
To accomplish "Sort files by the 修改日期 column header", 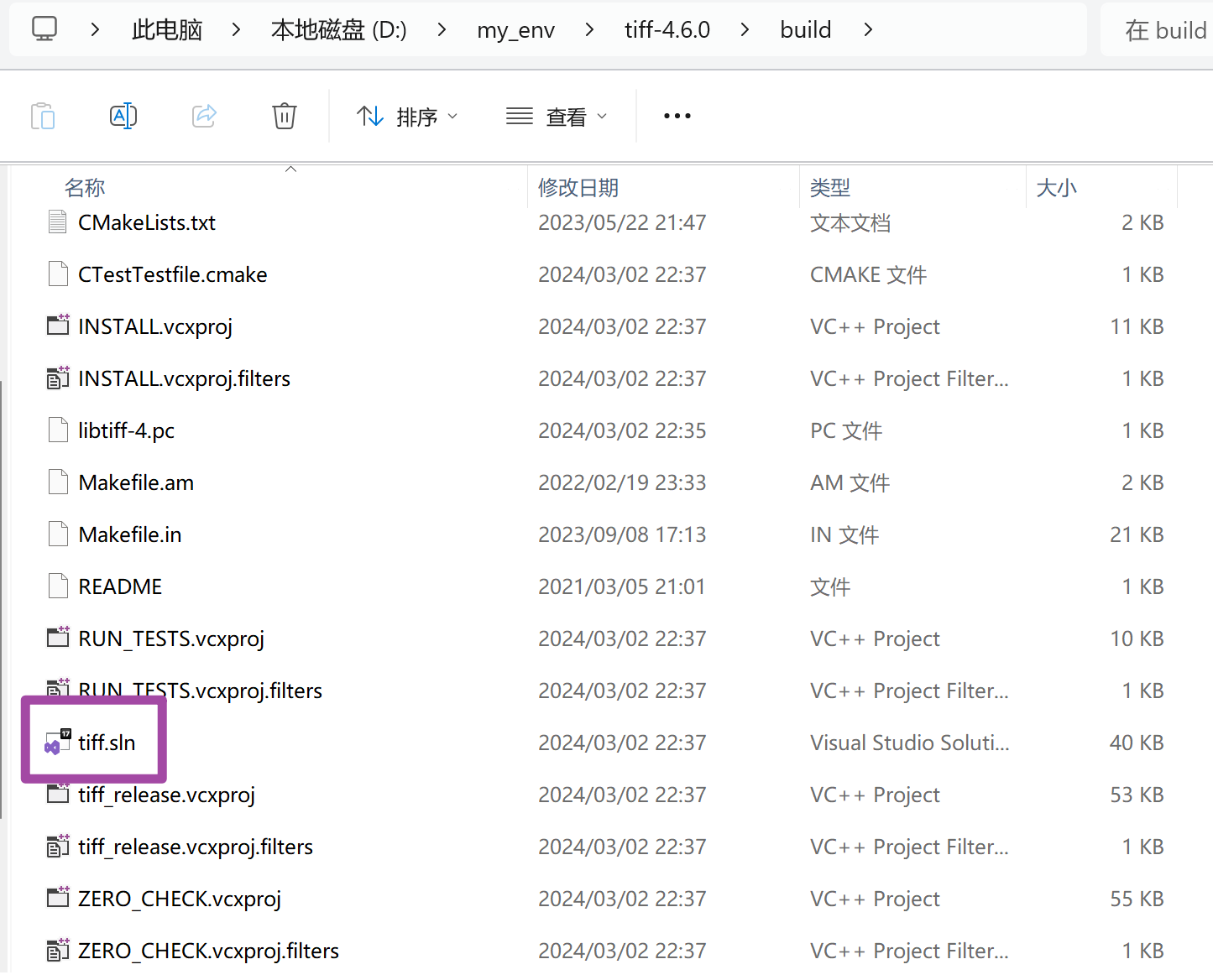I will coord(578,187).
